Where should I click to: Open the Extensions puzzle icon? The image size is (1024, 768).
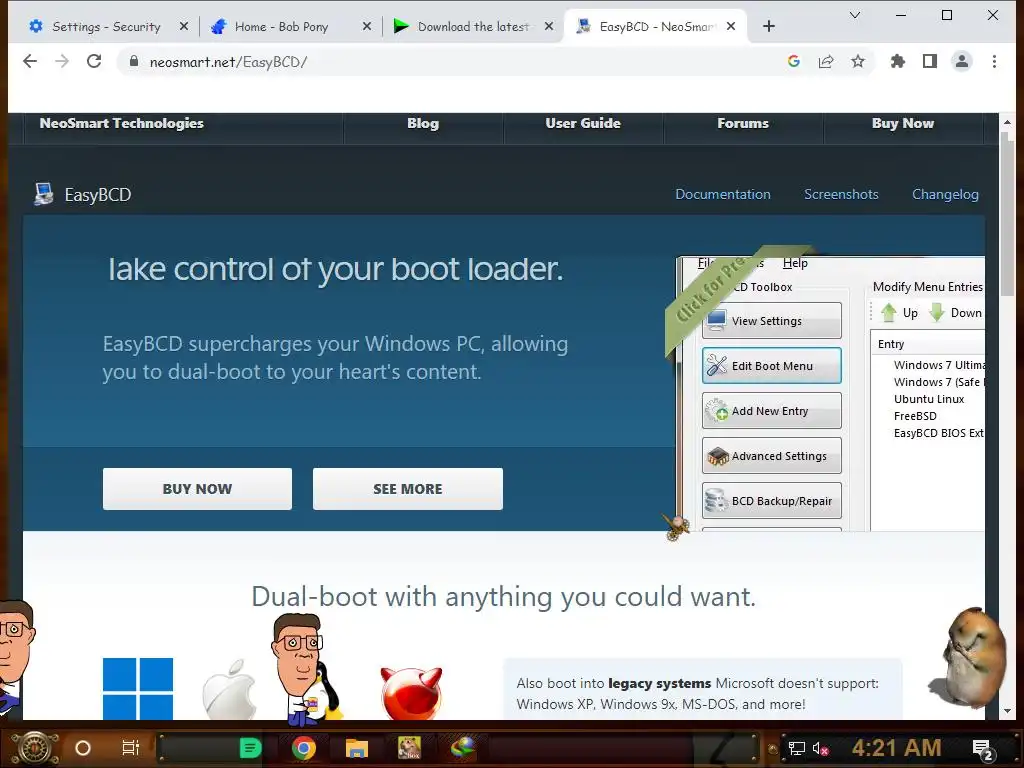[x=898, y=61]
